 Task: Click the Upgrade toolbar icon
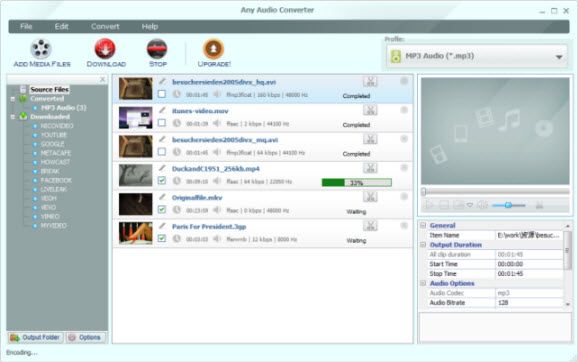coord(213,48)
